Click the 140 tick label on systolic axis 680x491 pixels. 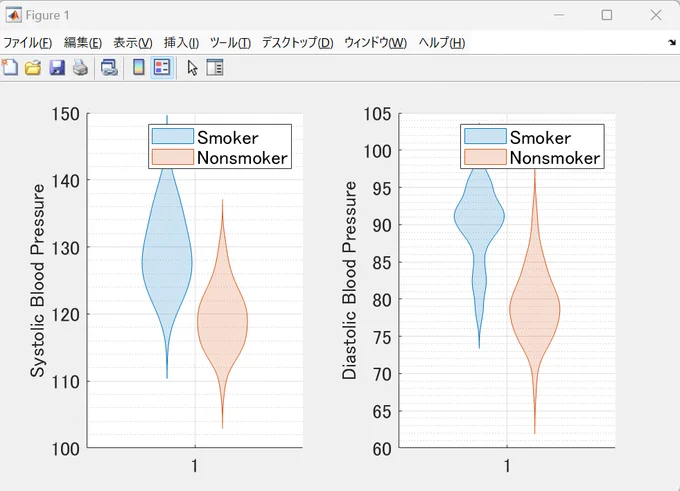(x=65, y=181)
